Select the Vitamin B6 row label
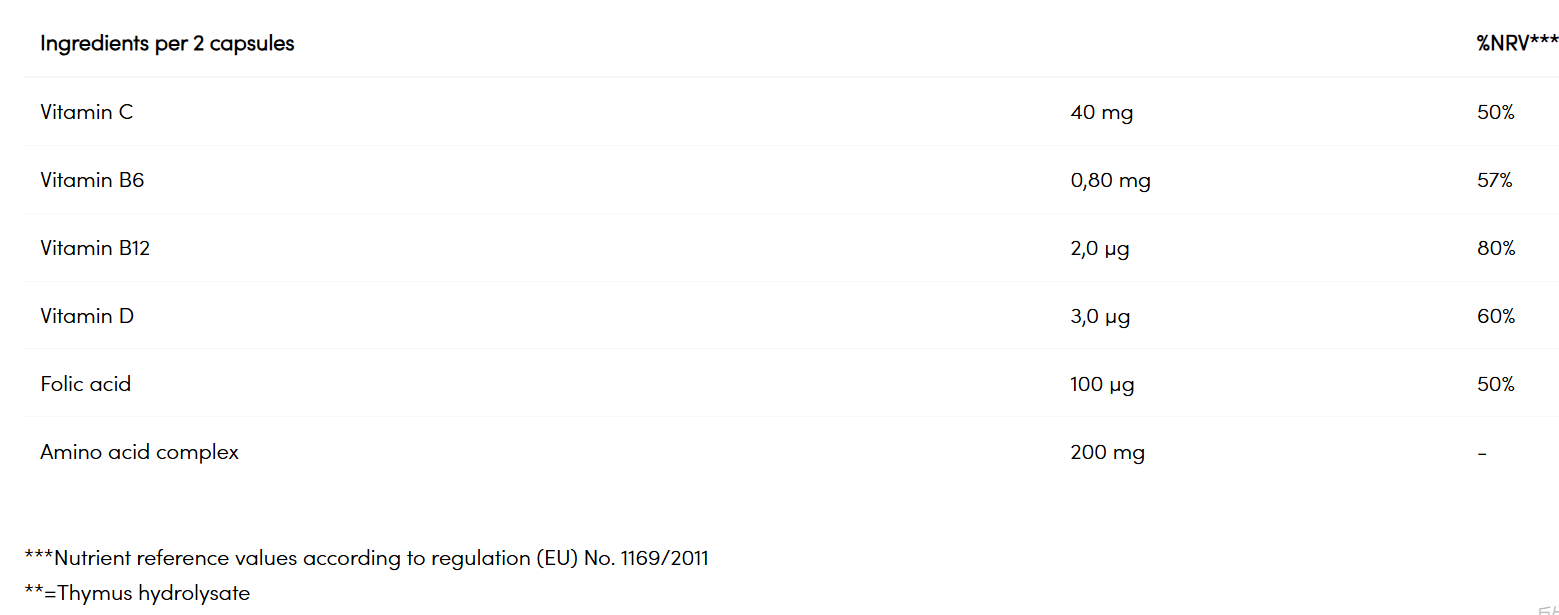This screenshot has height=615, width=1559. pyautogui.click(x=92, y=180)
